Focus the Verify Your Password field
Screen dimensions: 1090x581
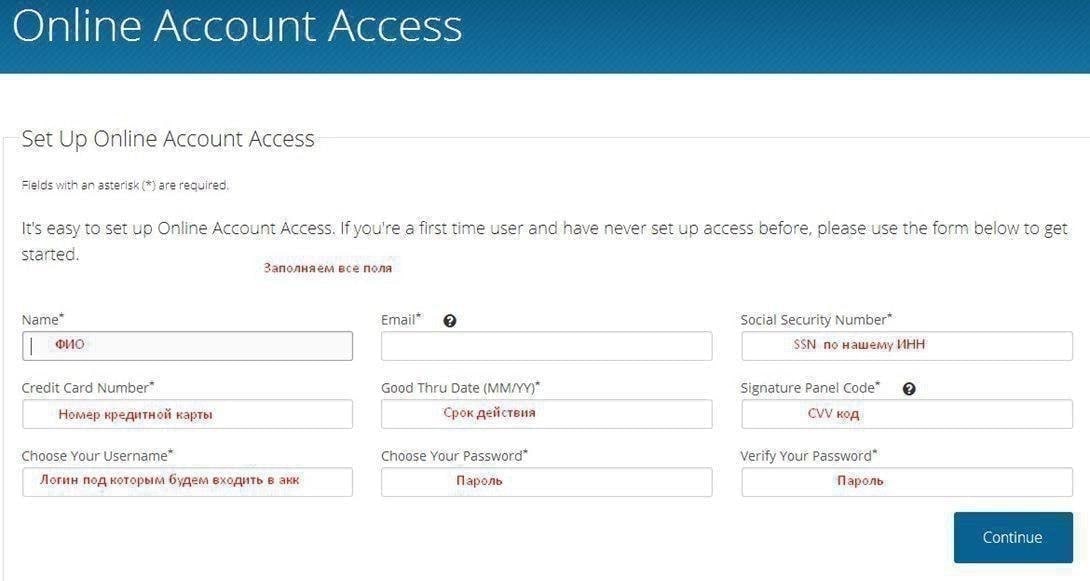point(906,482)
